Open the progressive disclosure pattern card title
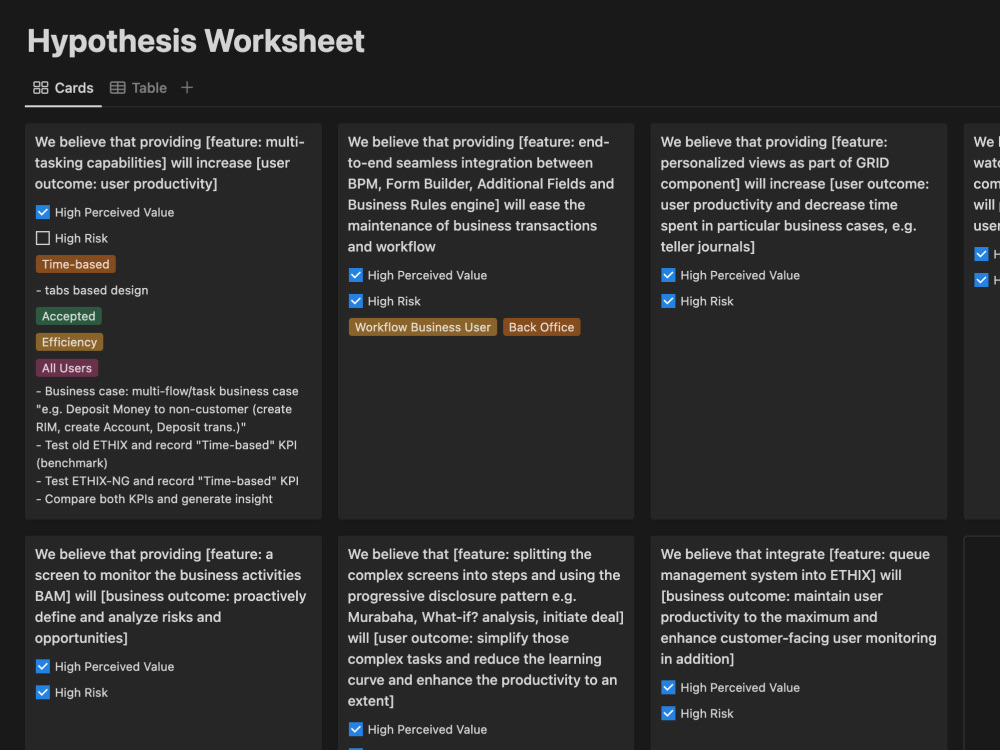The image size is (1000, 750). pos(485,628)
